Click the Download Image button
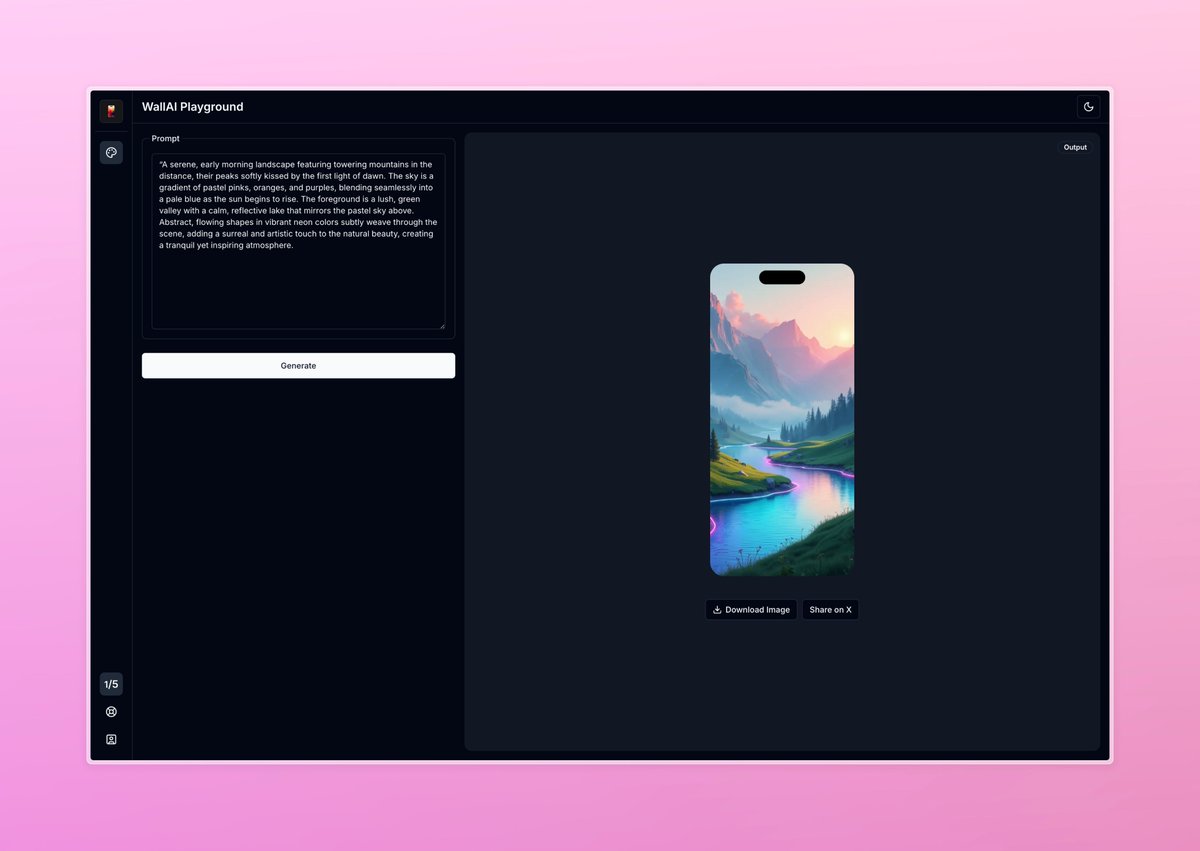The width and height of the screenshot is (1200, 851). tap(751, 610)
